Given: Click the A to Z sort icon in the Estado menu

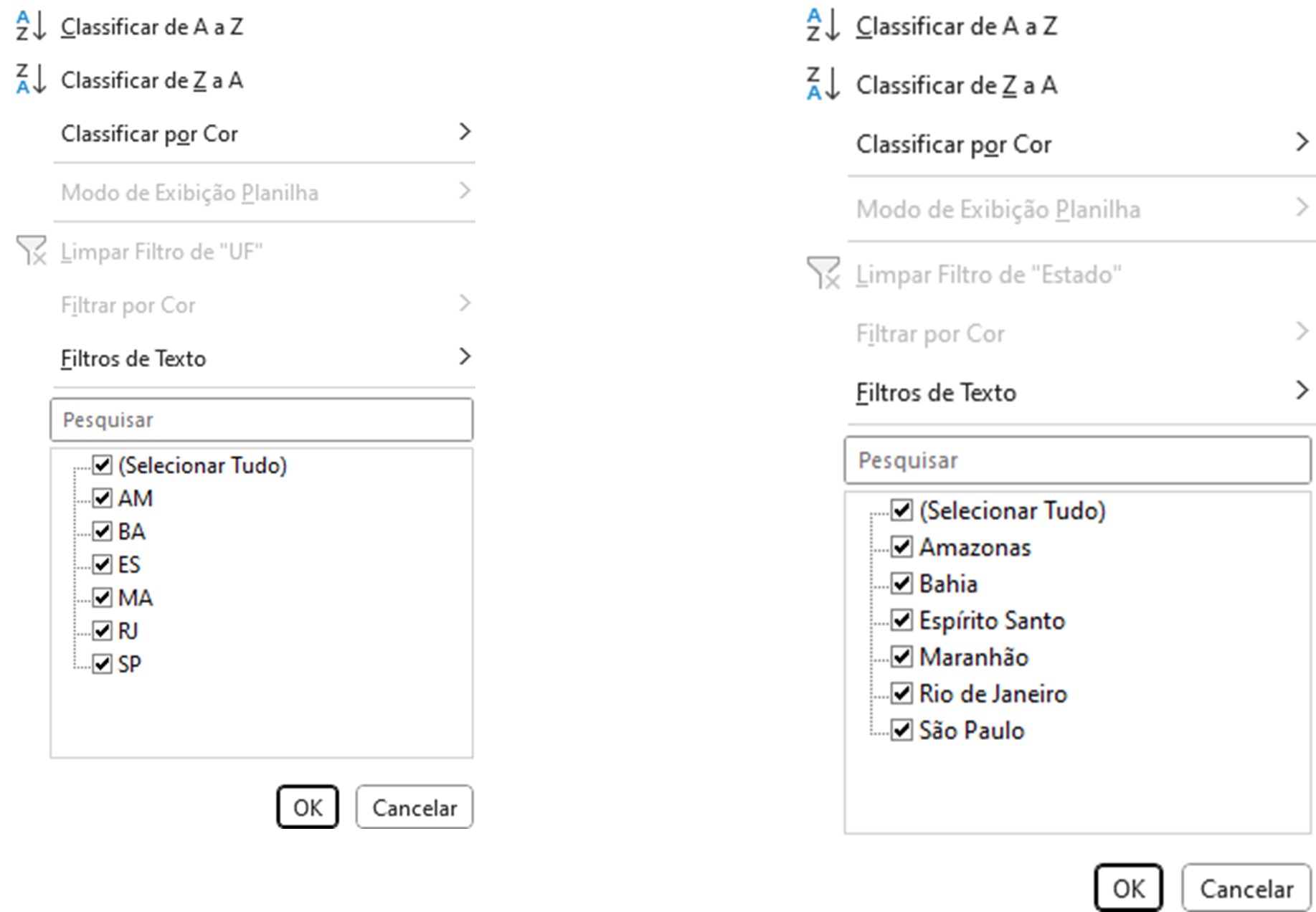Looking at the screenshot, I should [x=823, y=25].
